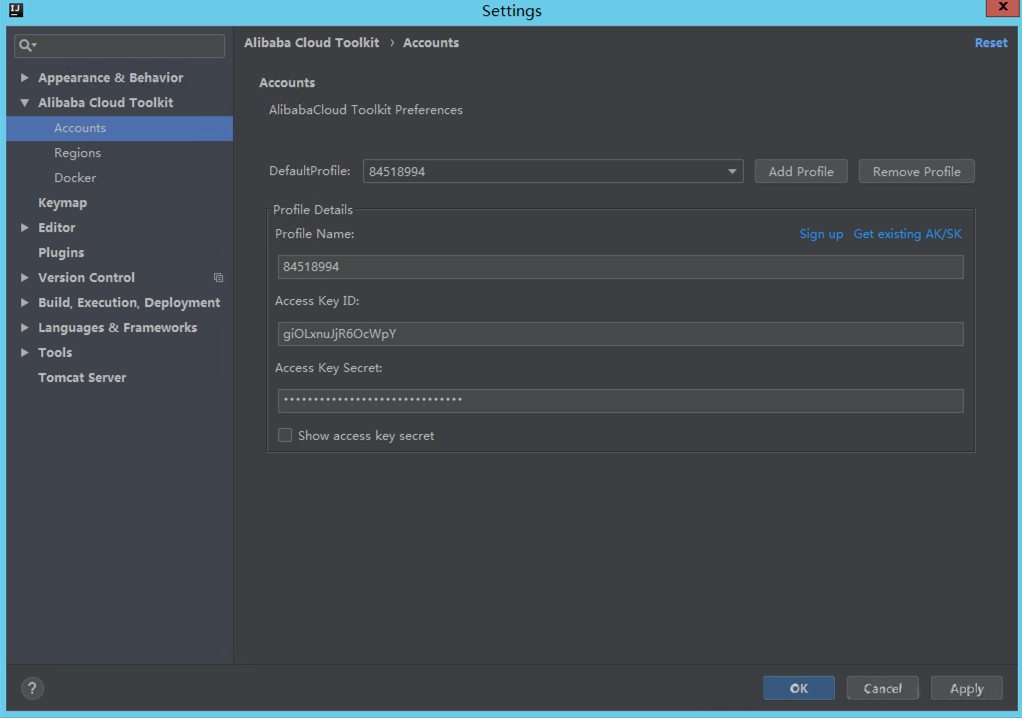Viewport: 1022px width, 718px height.
Task: Expand Appearance & Behavior section
Action: click(24, 78)
